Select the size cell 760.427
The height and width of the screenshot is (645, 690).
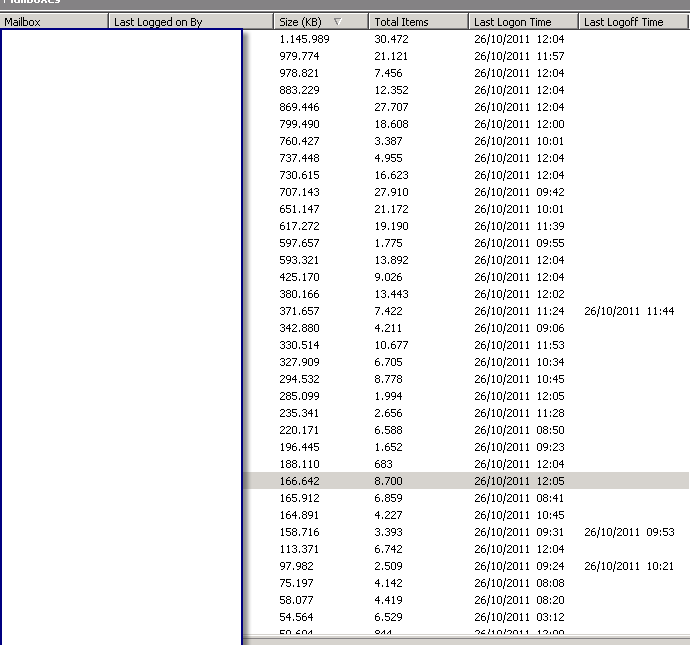tap(299, 141)
